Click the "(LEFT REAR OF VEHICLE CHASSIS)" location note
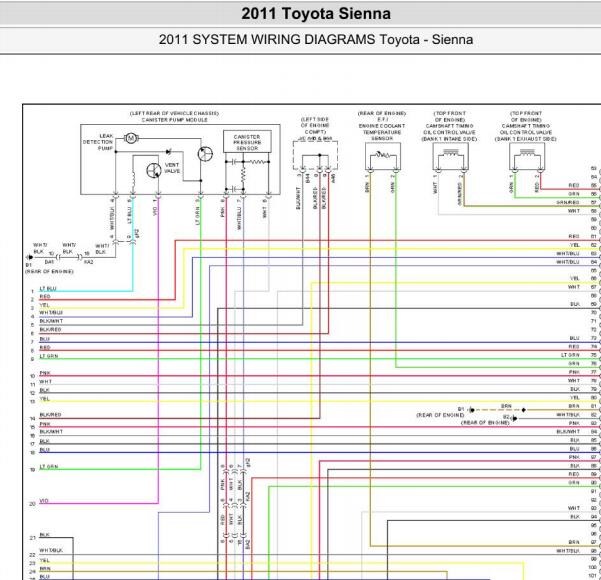Image resolution: width=601 pixels, height=580 pixels. (x=174, y=113)
